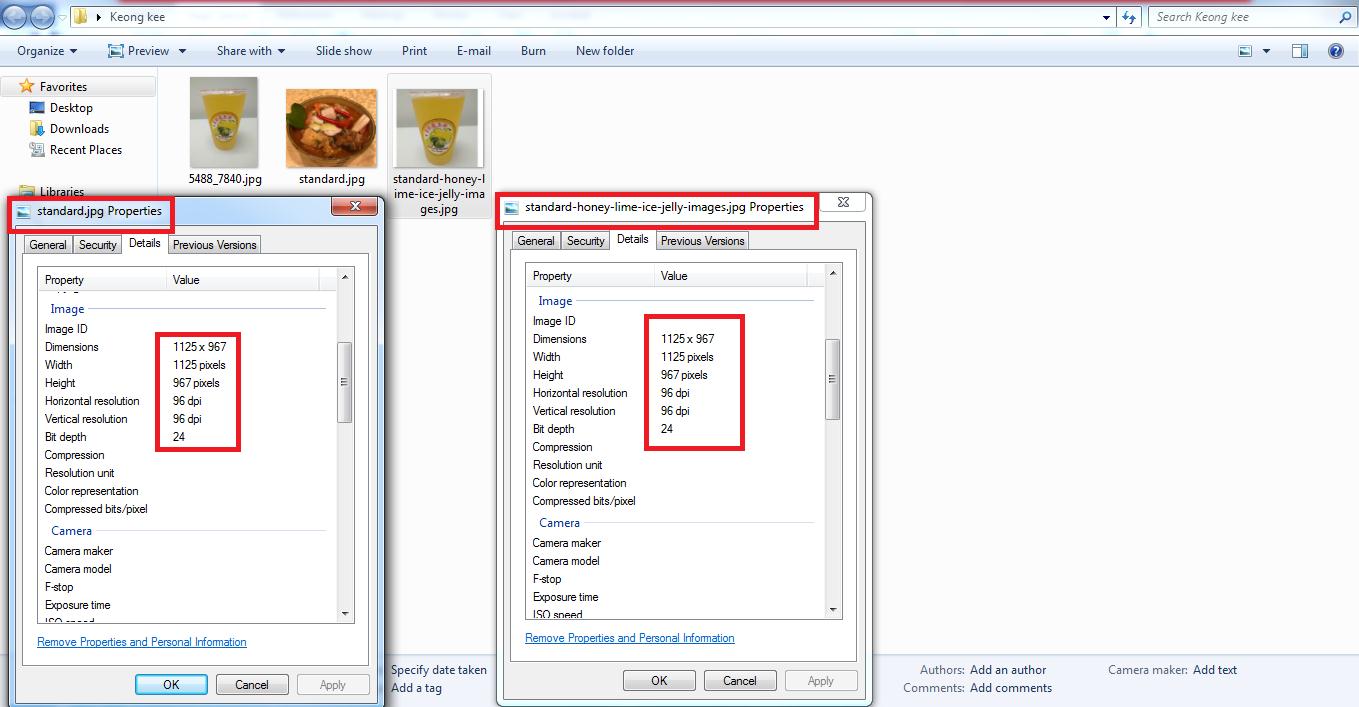Open the address bar history dropdown arrow
The height and width of the screenshot is (707, 1359).
tap(1106, 17)
